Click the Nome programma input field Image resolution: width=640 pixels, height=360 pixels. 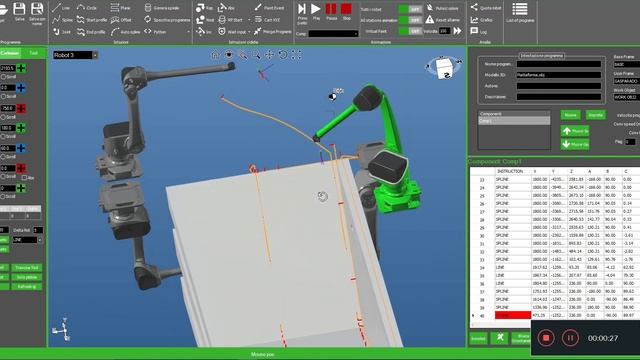tap(559, 64)
